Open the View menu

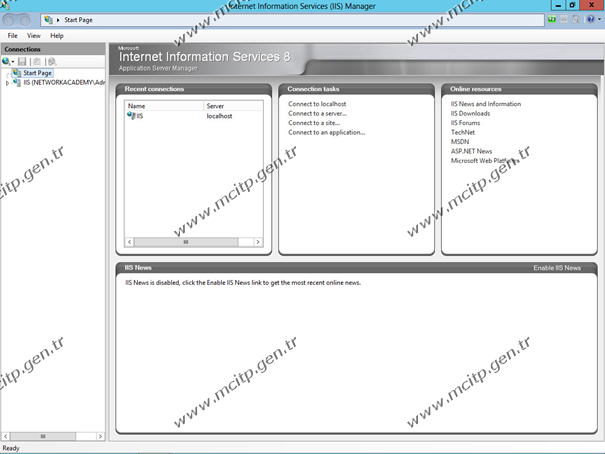tap(34, 35)
